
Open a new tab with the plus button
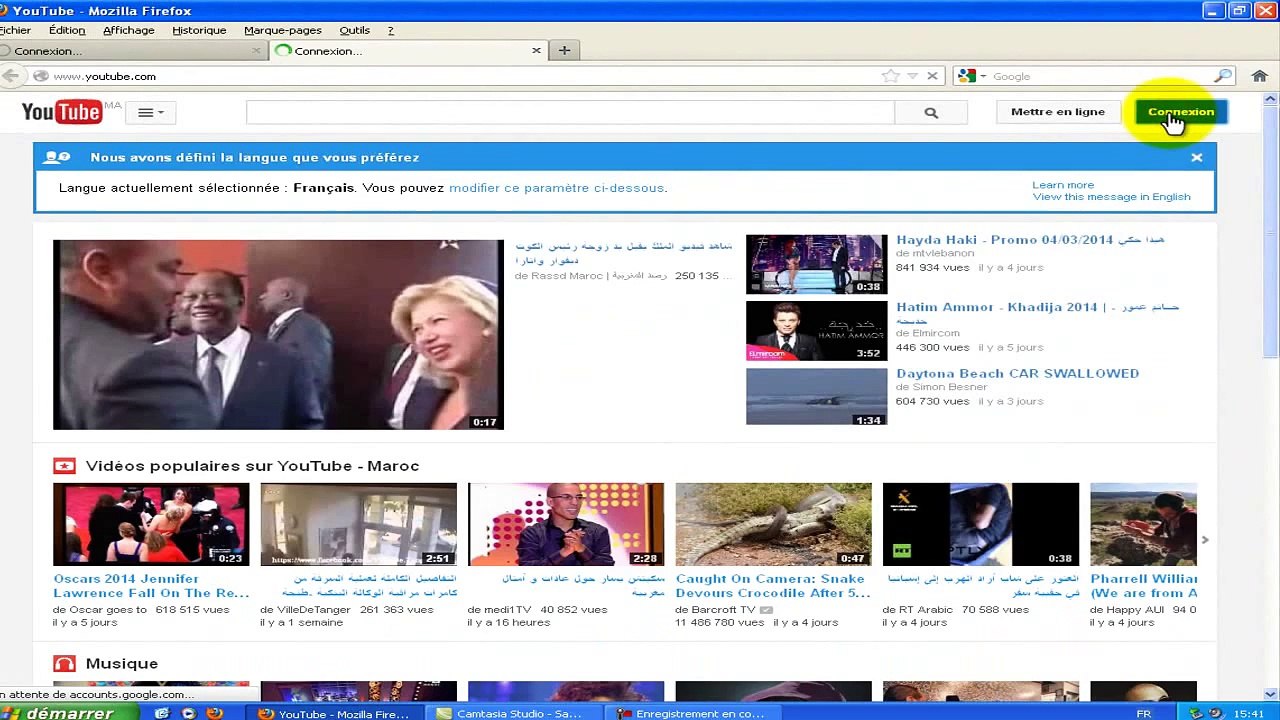564,50
